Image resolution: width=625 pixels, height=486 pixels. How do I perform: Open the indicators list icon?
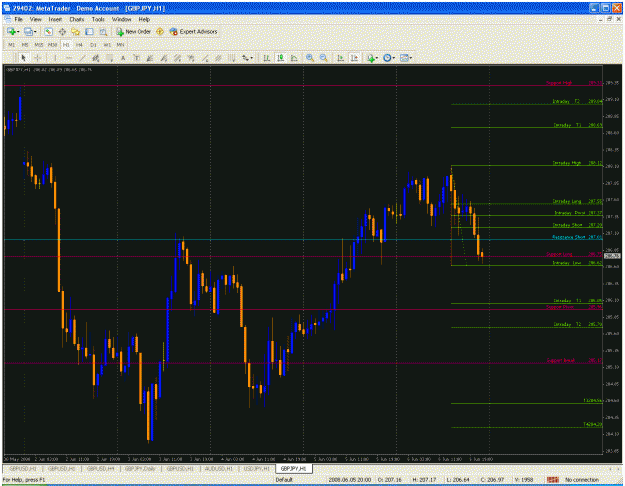tap(370, 58)
